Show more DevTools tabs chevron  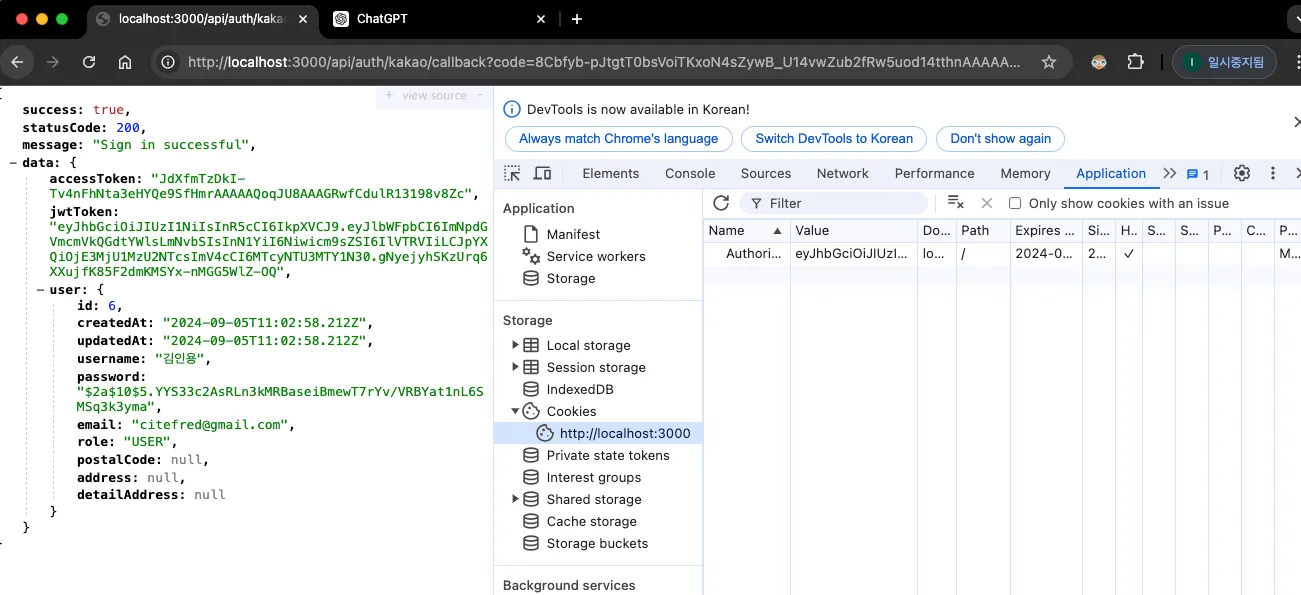click(1169, 173)
